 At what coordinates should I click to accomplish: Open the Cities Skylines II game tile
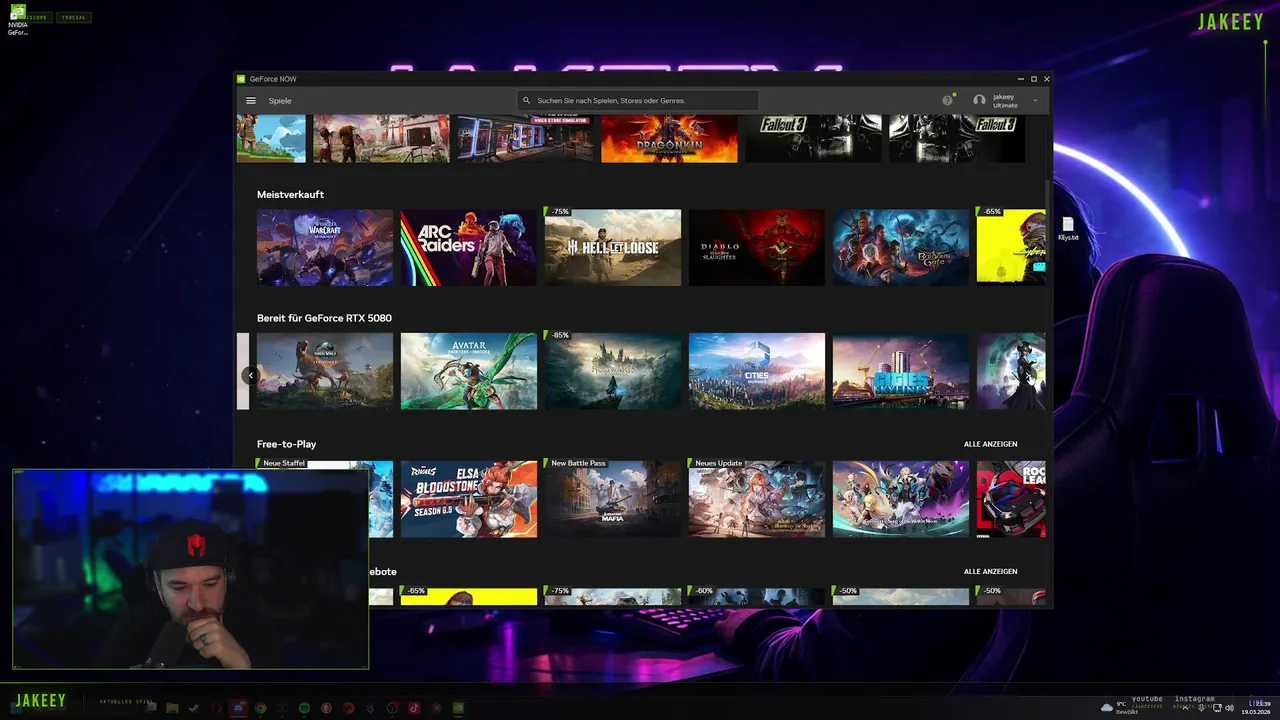(x=757, y=371)
